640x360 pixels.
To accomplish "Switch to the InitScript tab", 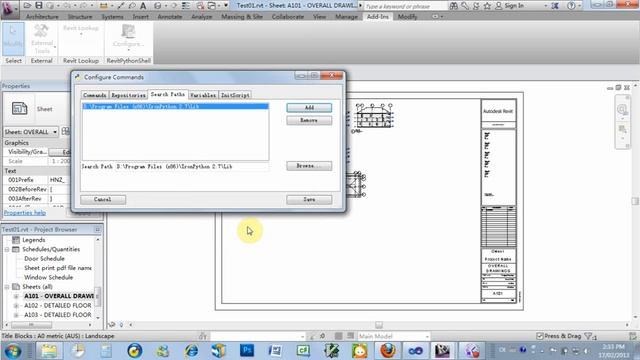I will (x=235, y=95).
